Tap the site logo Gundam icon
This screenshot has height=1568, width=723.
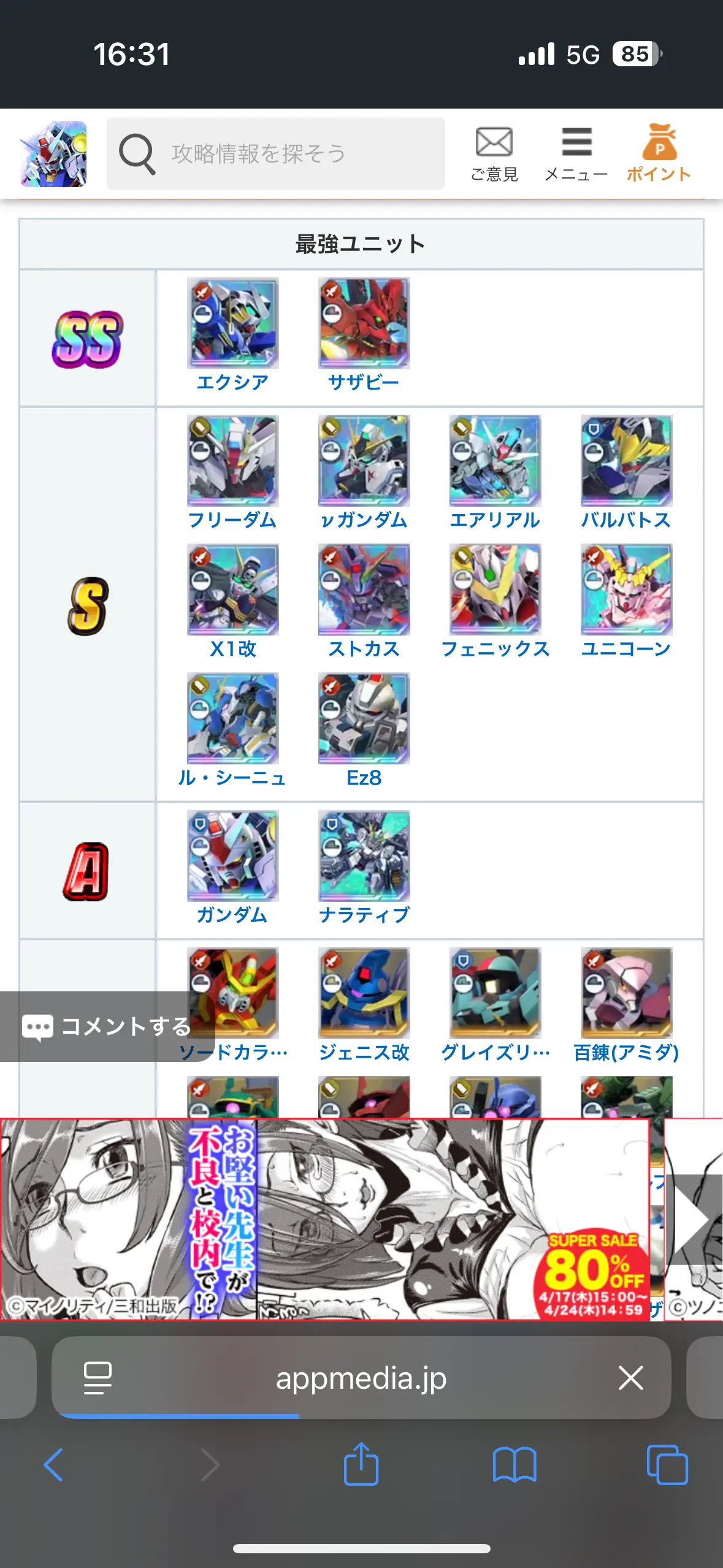click(53, 153)
